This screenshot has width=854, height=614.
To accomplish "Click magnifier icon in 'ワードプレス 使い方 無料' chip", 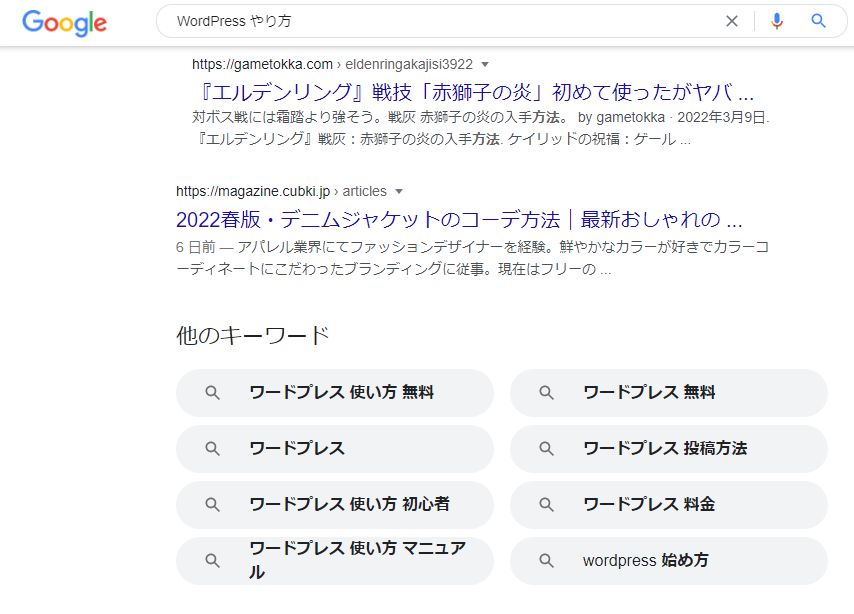I will click(212, 393).
